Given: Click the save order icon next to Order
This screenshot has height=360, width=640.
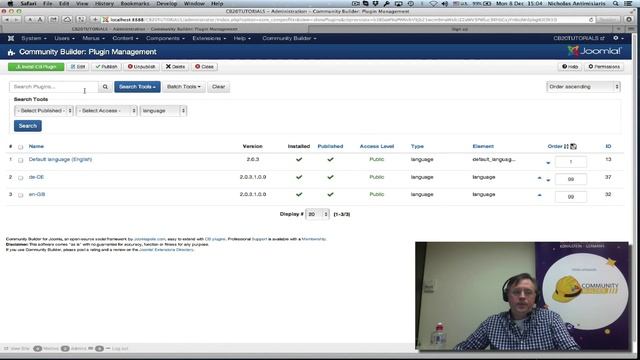Looking at the screenshot, I should pyautogui.click(x=573, y=146).
